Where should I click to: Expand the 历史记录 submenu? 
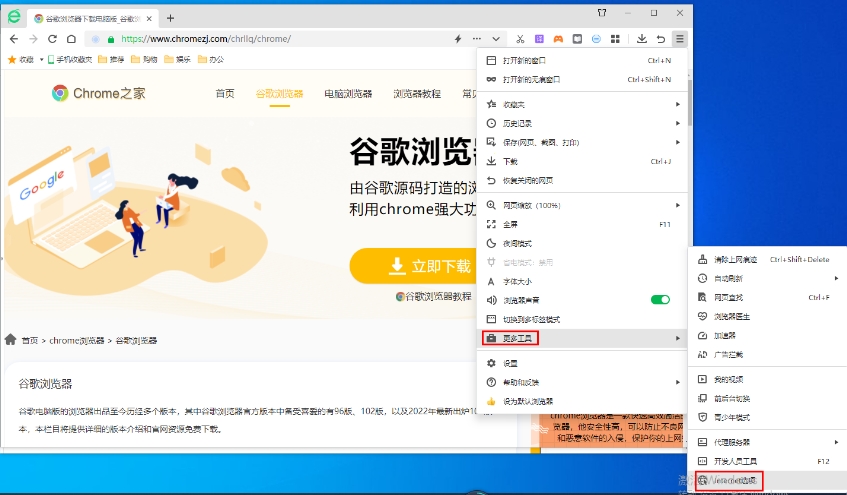tap(517, 123)
